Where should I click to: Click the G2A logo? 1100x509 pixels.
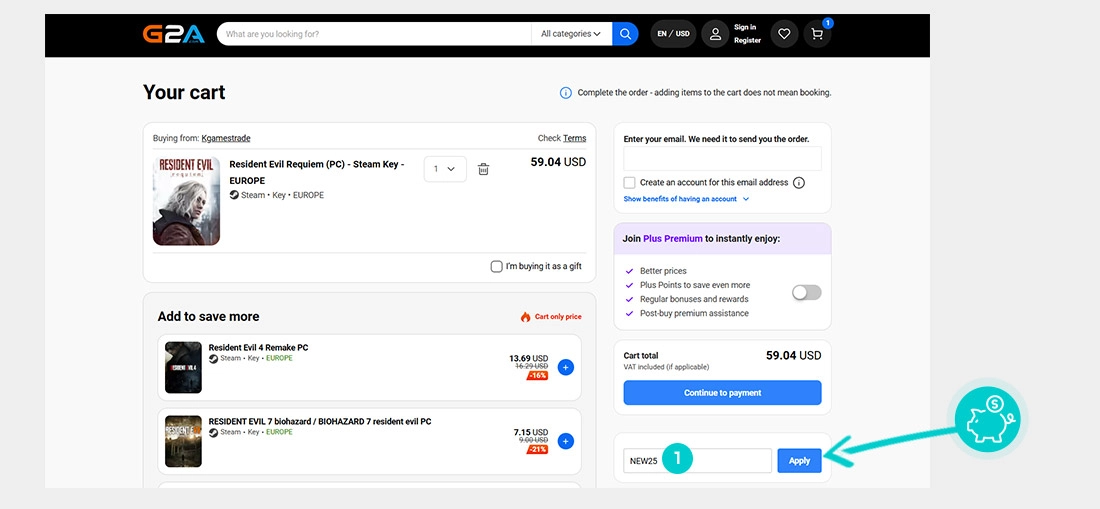coord(173,34)
